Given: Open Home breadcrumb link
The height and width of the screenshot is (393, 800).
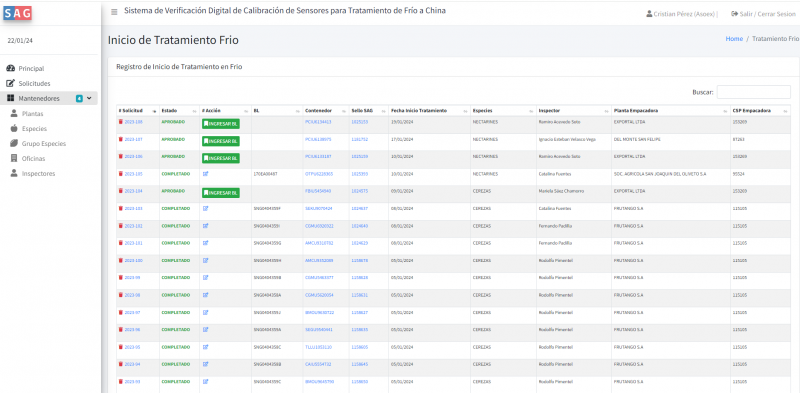Looking at the screenshot, I should point(734,39).
